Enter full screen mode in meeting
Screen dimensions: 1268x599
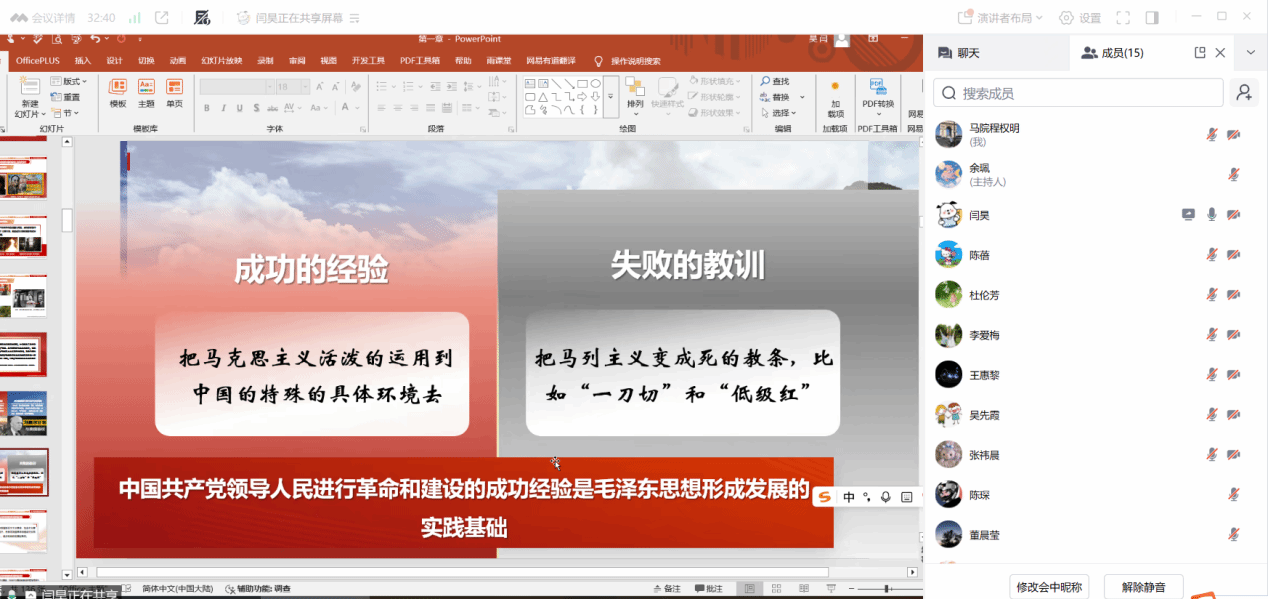[1123, 18]
